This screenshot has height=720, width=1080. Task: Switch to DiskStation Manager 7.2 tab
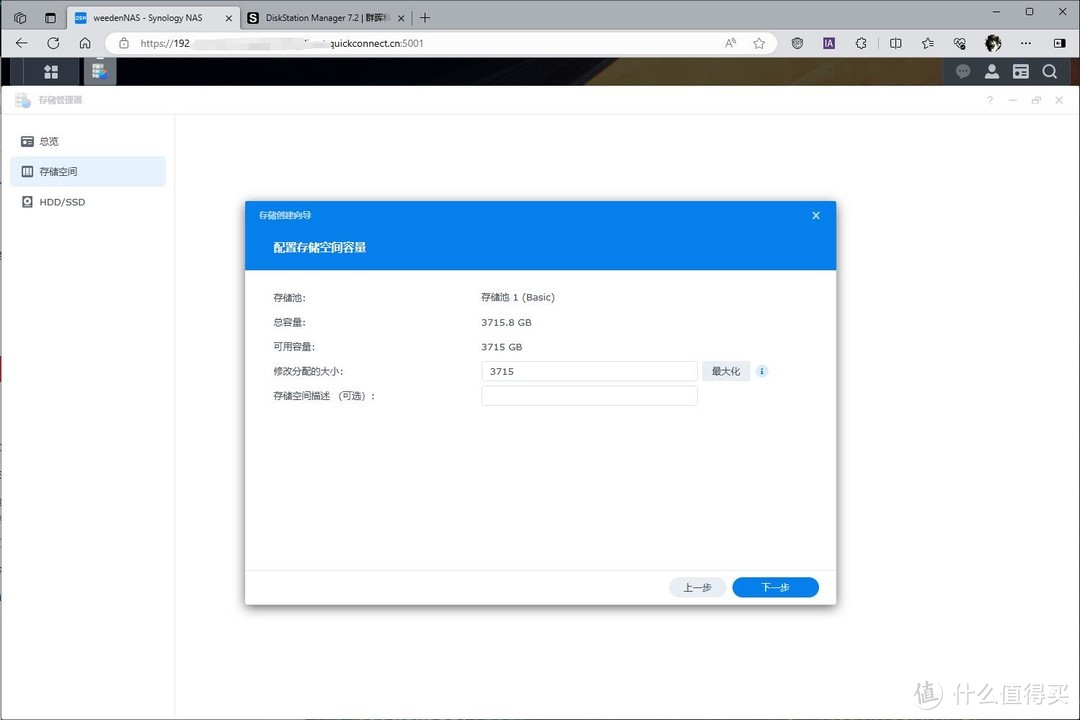pos(325,18)
